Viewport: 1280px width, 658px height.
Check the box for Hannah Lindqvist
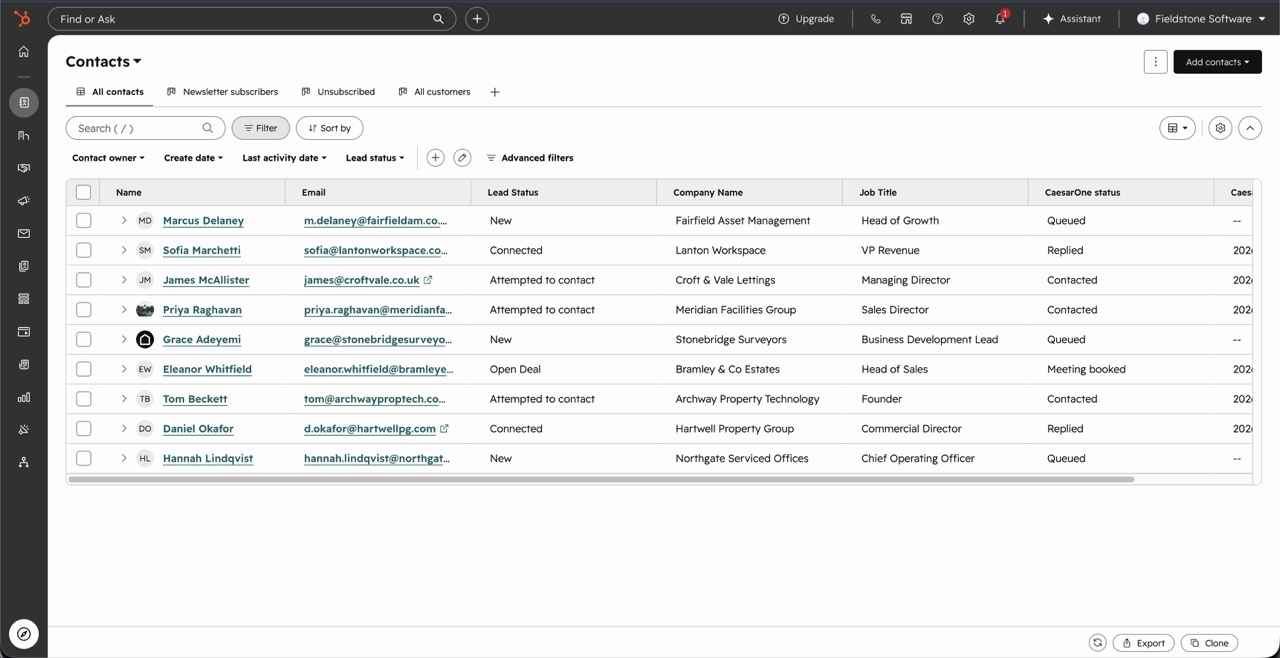point(84,458)
